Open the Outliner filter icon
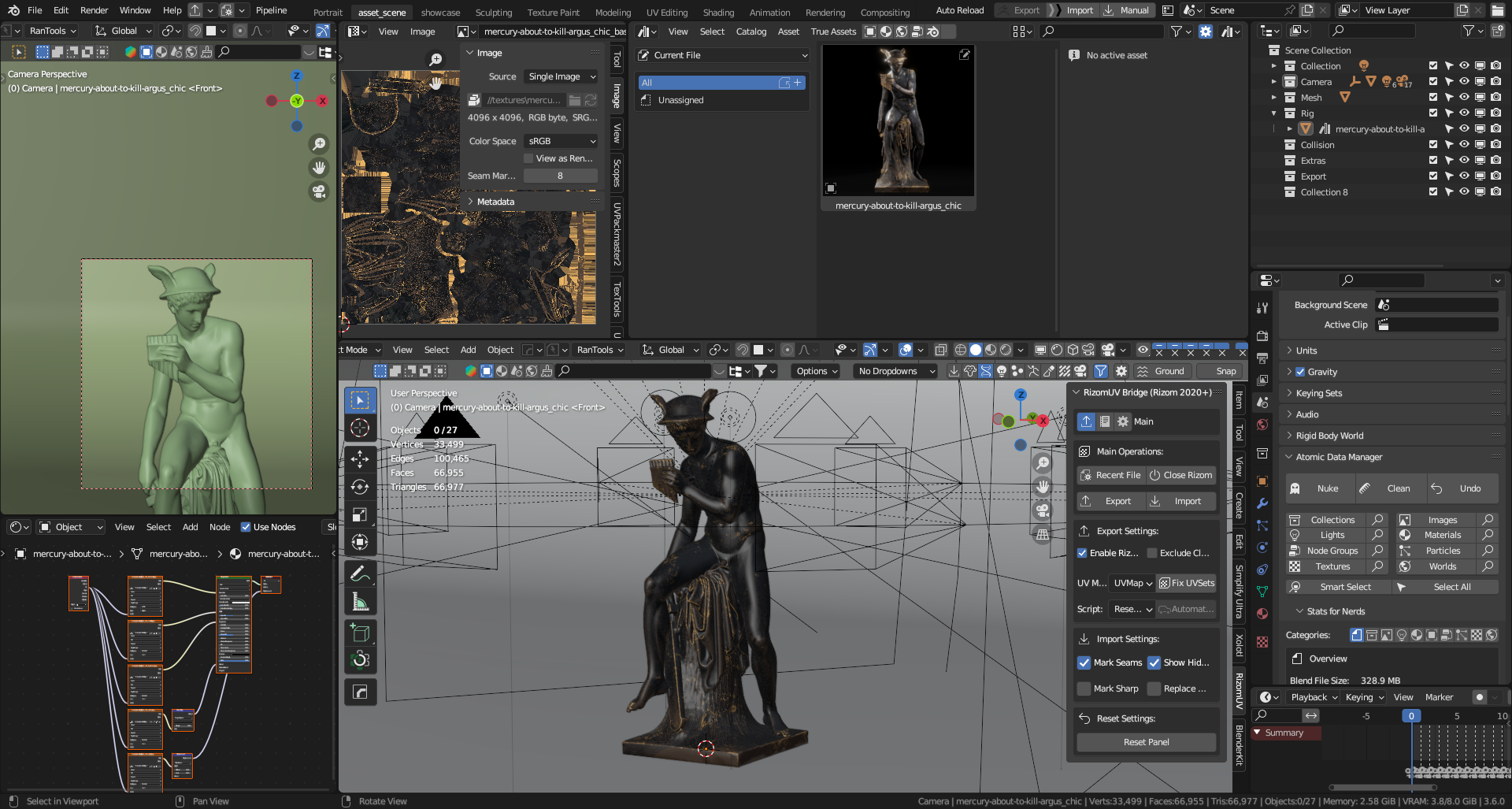Viewport: 1512px width, 809px height. tap(1469, 31)
